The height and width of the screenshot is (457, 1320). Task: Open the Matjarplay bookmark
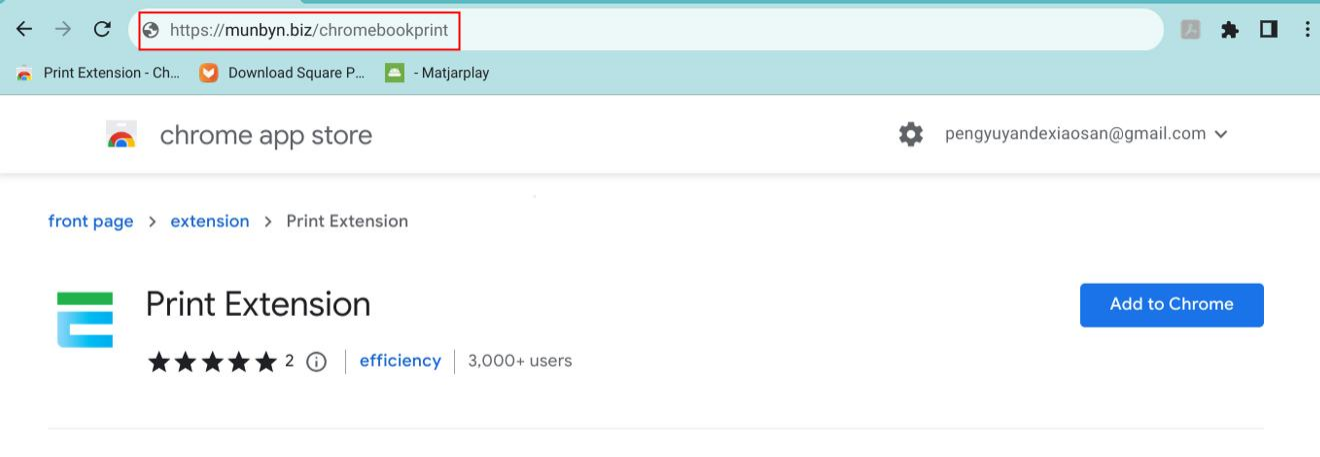[x=438, y=73]
